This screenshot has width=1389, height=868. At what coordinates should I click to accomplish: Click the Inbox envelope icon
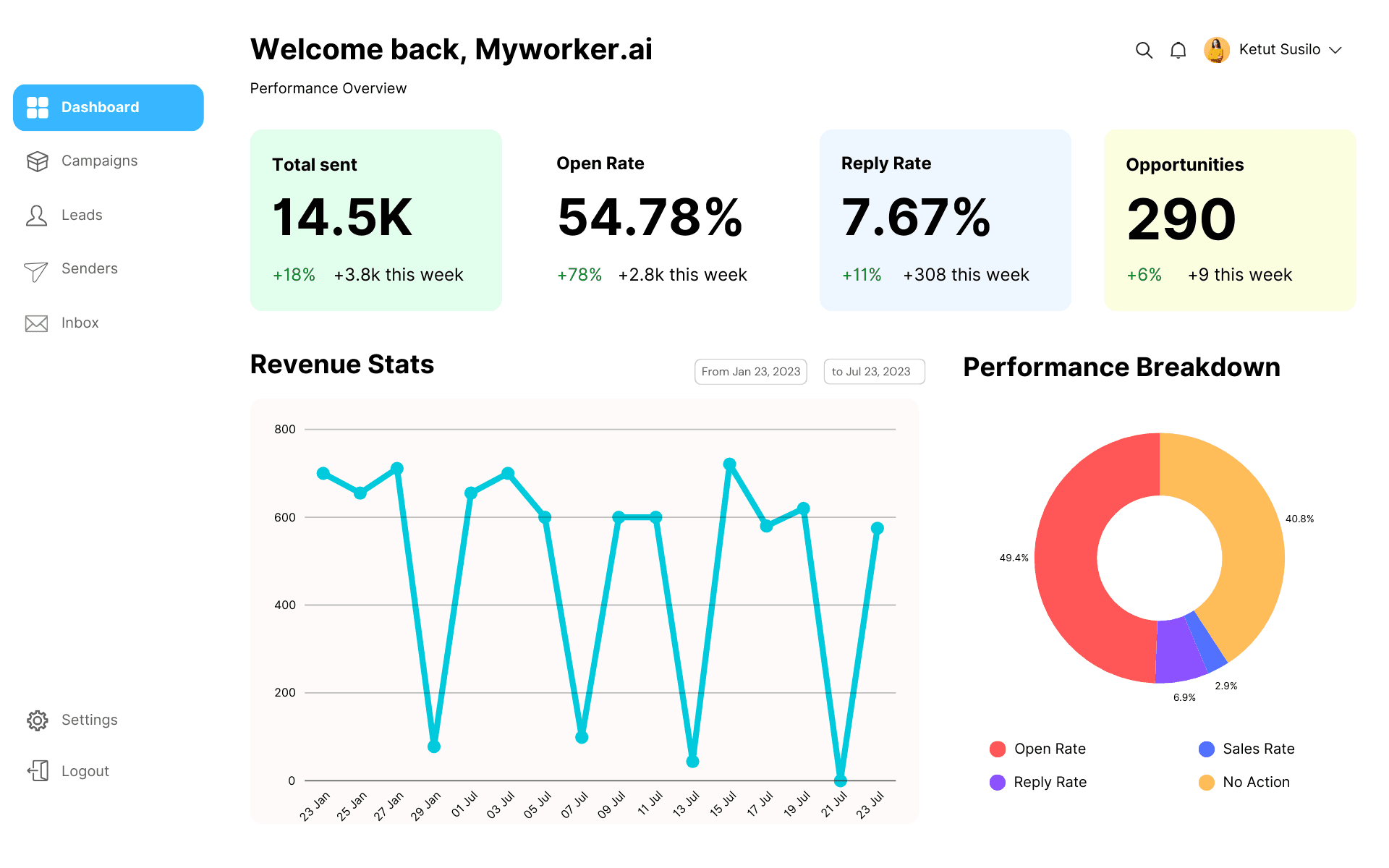pyautogui.click(x=36, y=323)
